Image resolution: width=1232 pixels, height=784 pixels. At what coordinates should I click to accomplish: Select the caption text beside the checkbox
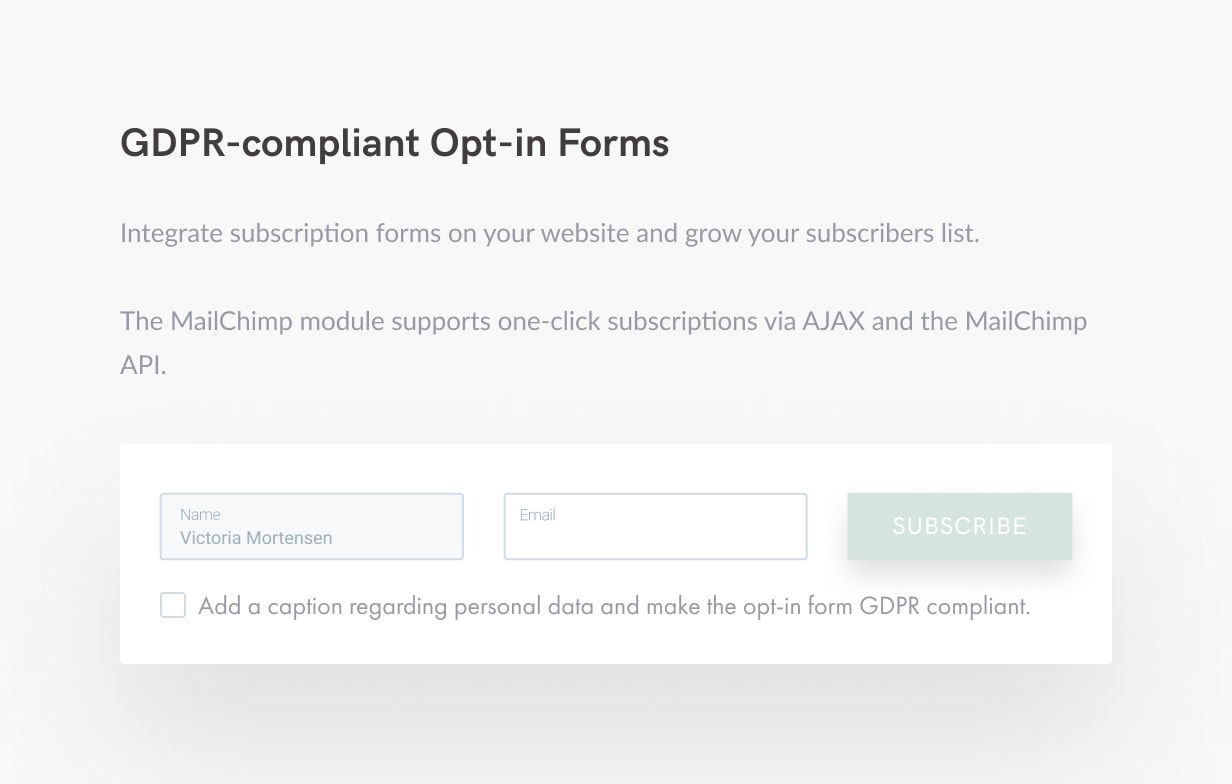coord(616,605)
